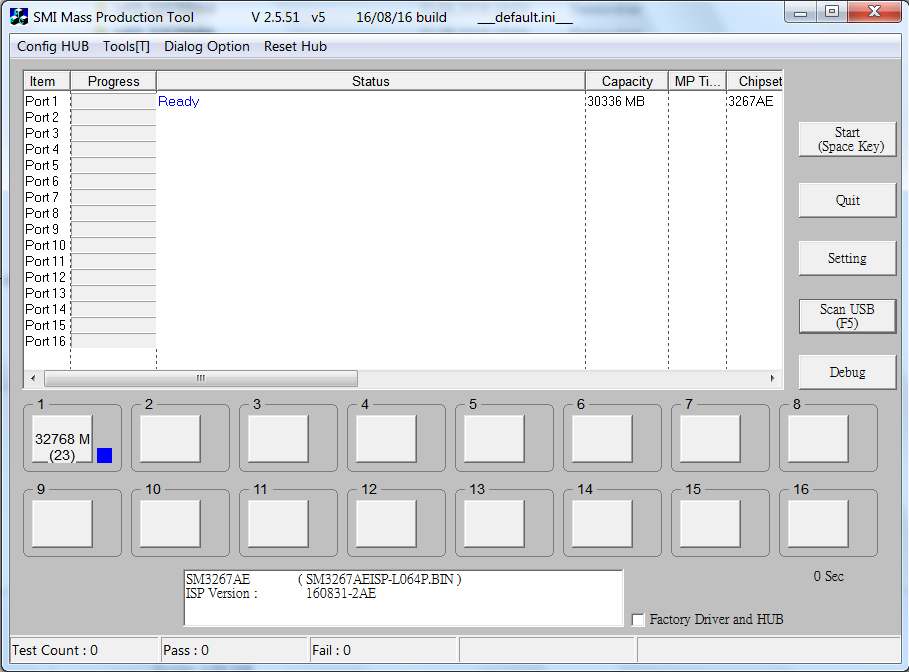Click the SM3267AEISP-L064P.BIN text
Viewport: 909px width, 672px height.
pyautogui.click(x=380, y=579)
